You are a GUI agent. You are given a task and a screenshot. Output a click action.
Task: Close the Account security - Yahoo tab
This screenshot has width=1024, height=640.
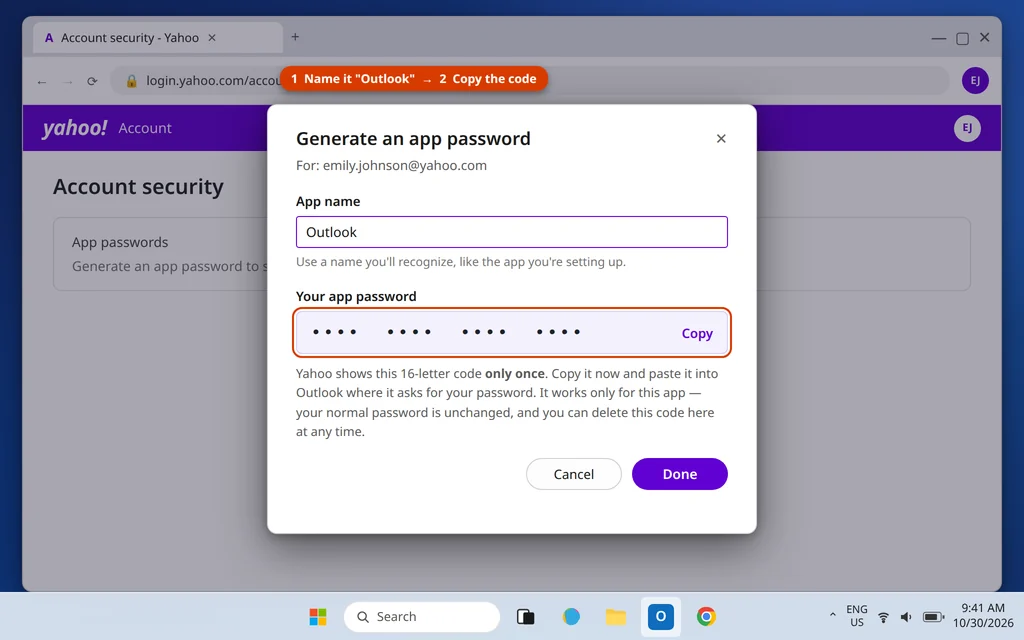point(212,38)
